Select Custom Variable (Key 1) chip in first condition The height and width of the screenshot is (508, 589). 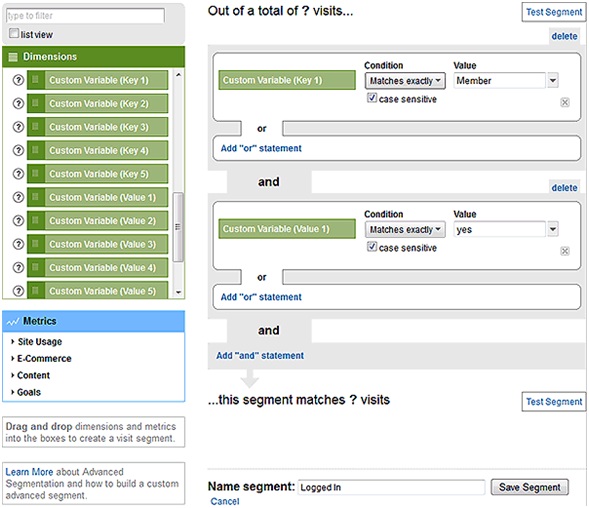pyautogui.click(x=287, y=80)
